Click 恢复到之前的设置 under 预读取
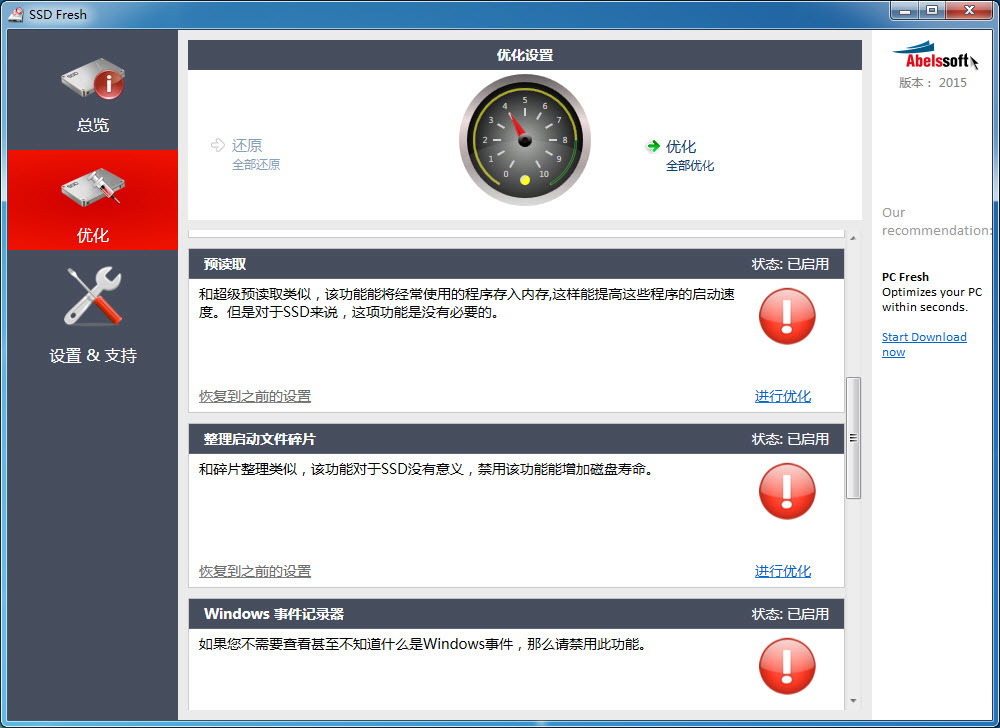 pyautogui.click(x=255, y=396)
